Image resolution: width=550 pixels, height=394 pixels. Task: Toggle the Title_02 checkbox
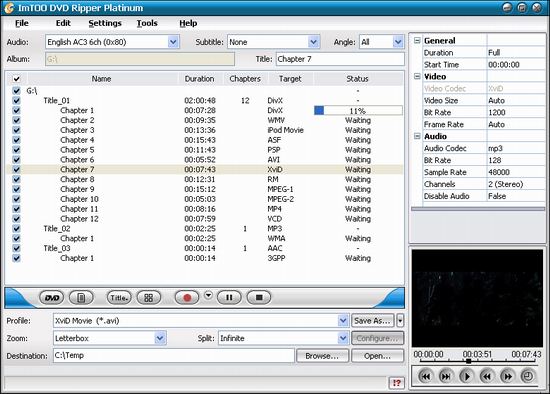[16, 228]
